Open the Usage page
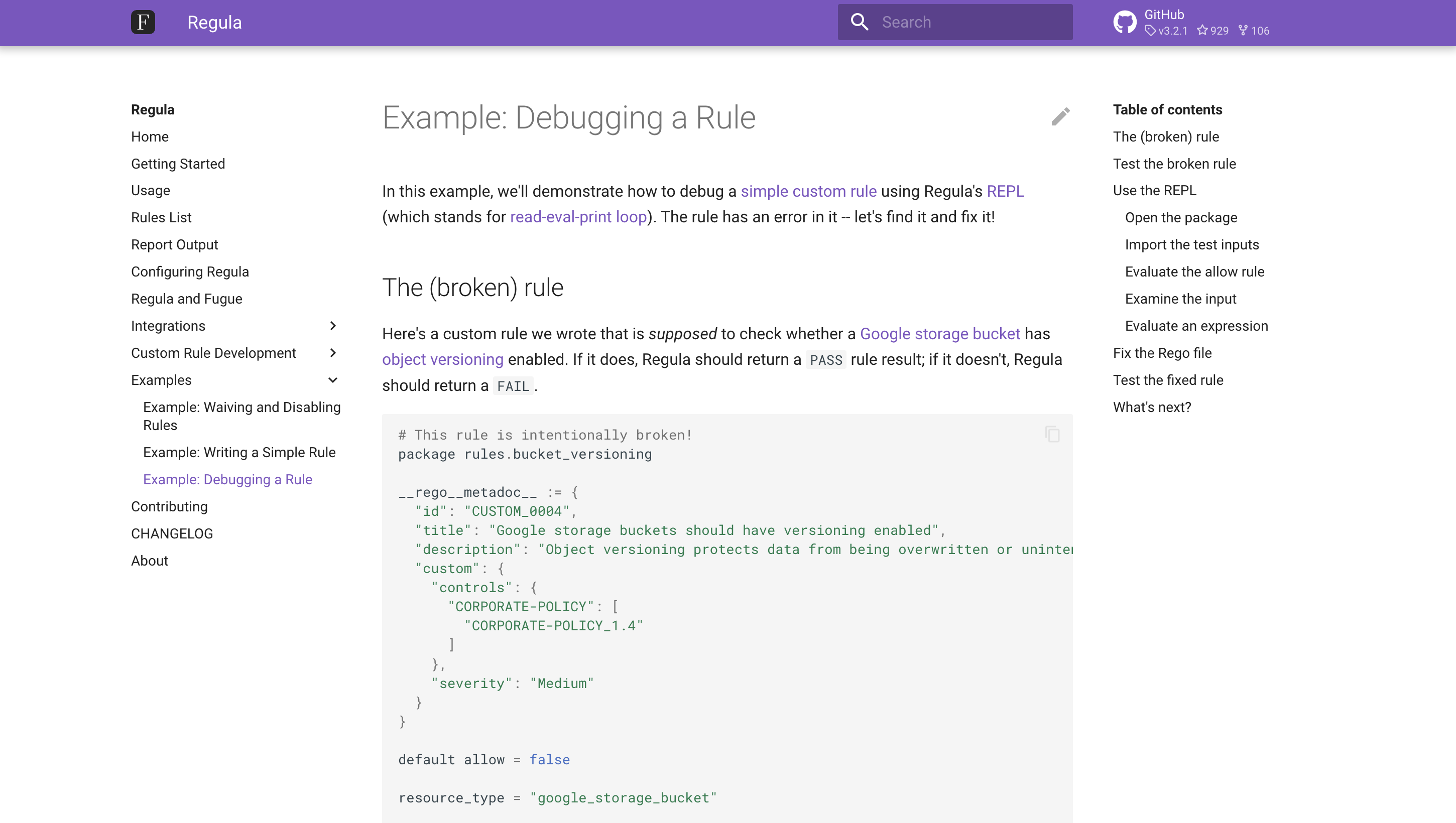 pos(151,191)
